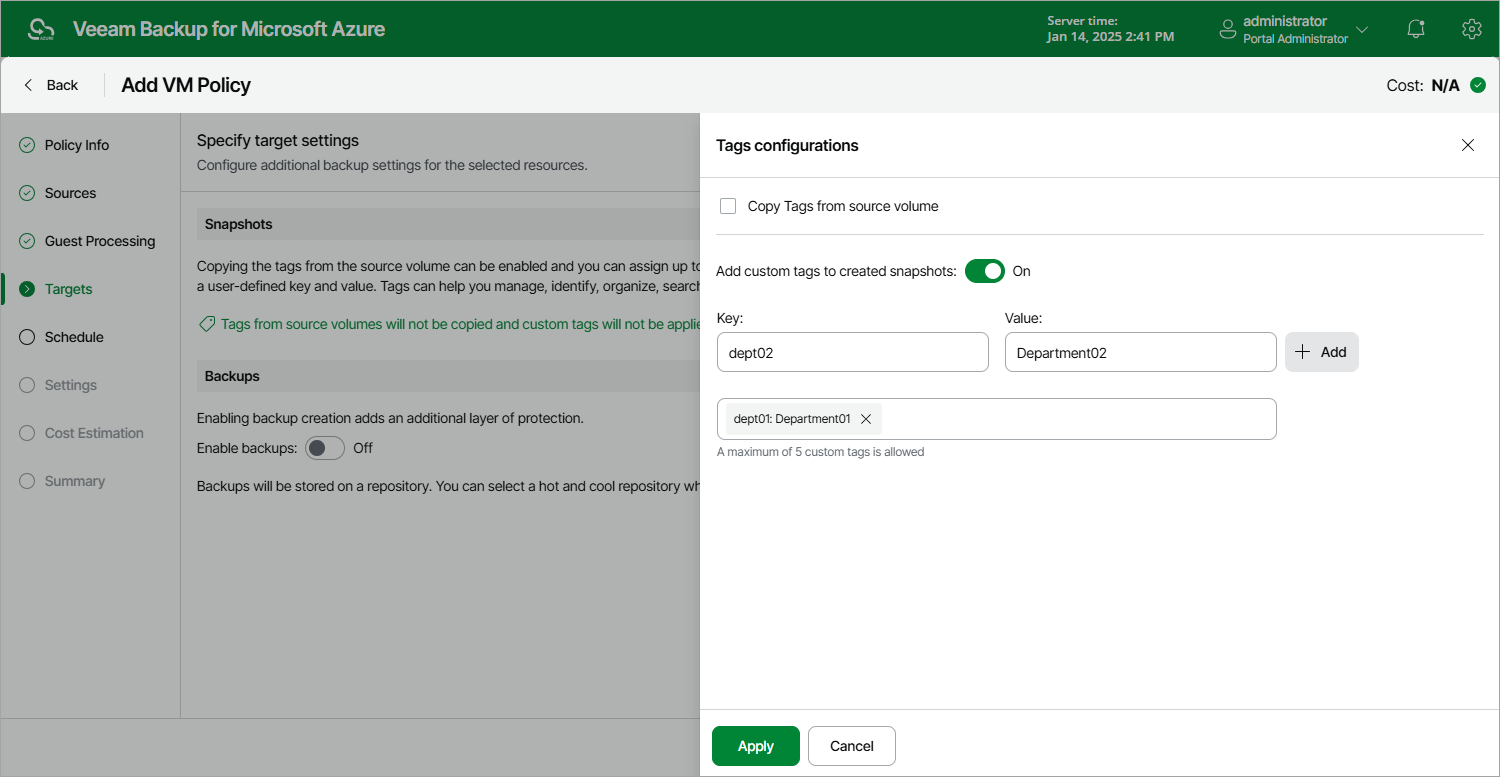This screenshot has height=777, width=1500.
Task: Toggle the Enable backups switch
Action: [325, 448]
